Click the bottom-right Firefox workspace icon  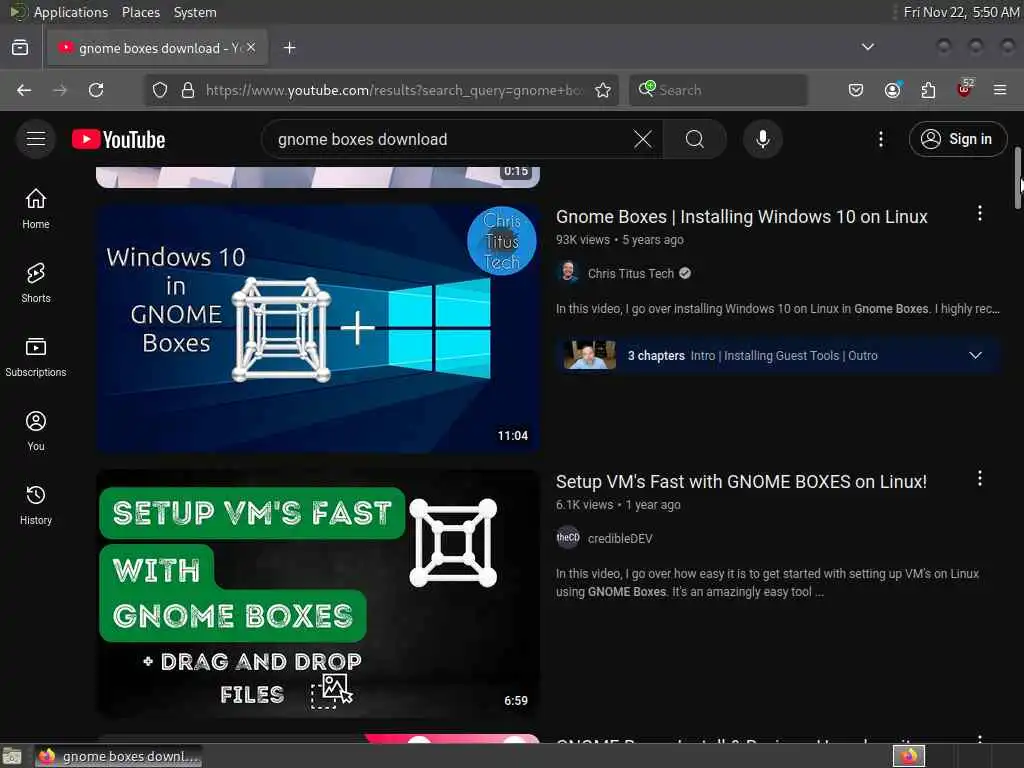(909, 756)
